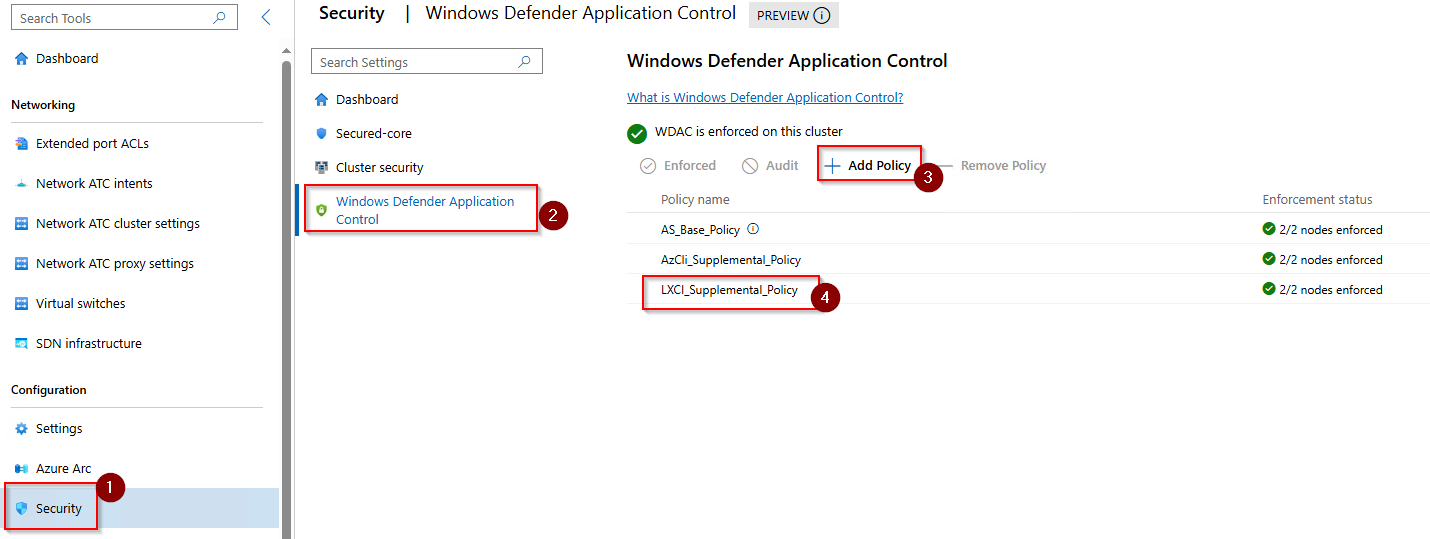Viewport: 1430px width, 539px height.
Task: Open Security in the Configuration section
Action: pos(58,509)
